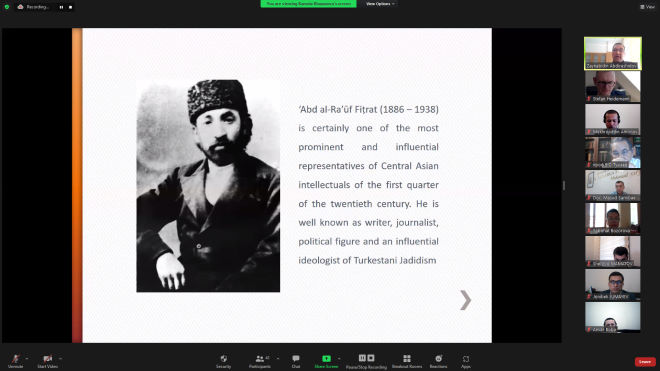
Task: Click the green Share Screen icon
Action: click(x=326, y=358)
